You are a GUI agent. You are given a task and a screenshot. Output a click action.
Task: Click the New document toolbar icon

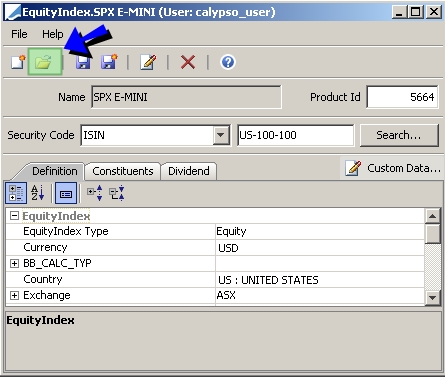point(18,62)
